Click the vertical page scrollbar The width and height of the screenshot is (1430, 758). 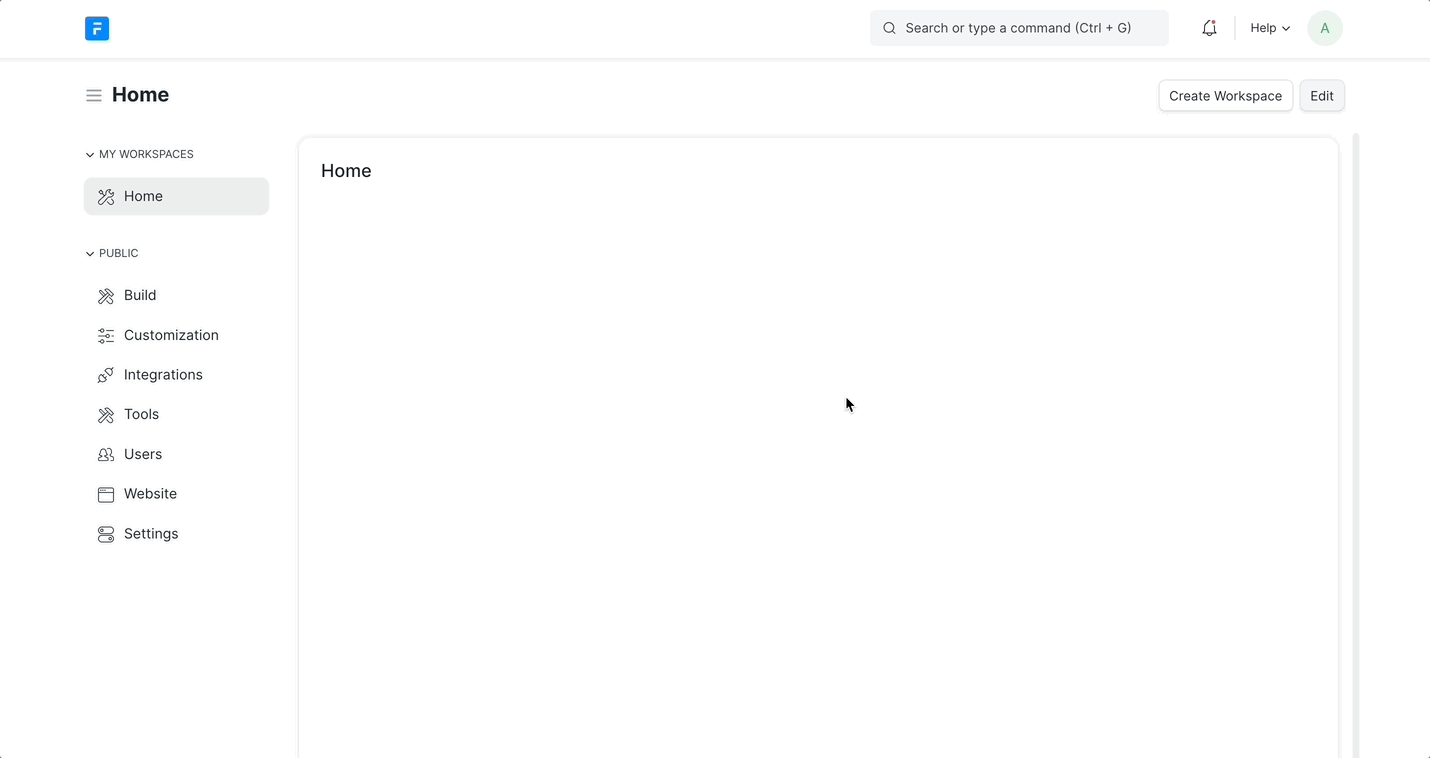coord(1356,444)
